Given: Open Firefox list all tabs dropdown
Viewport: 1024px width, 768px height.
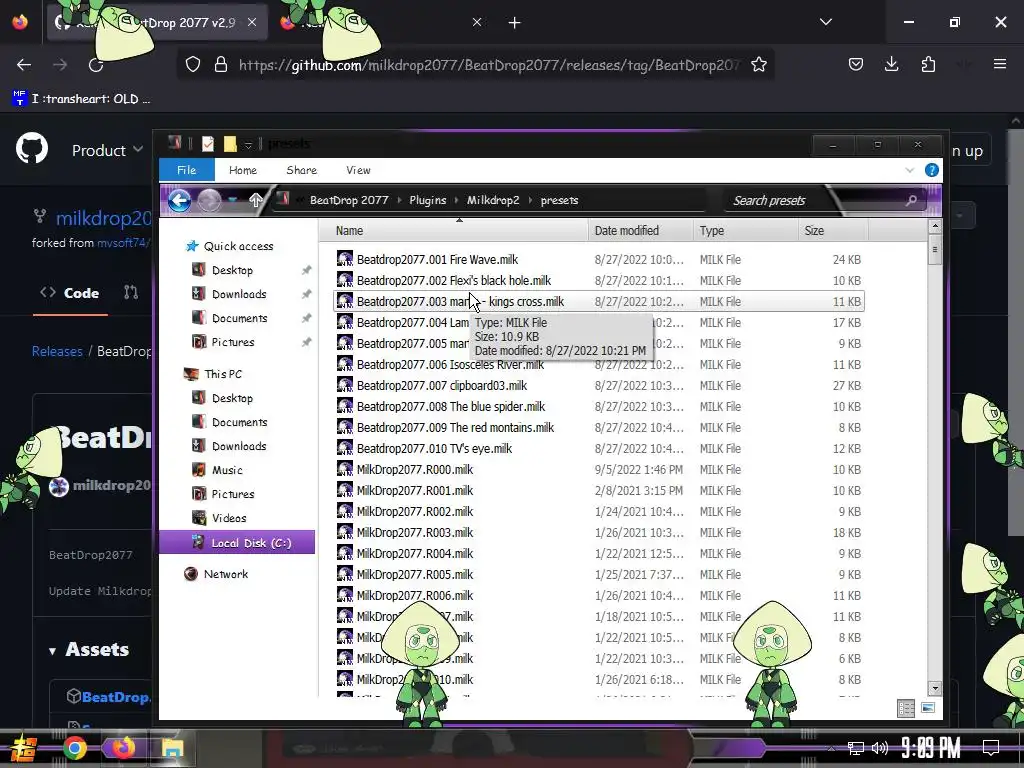Looking at the screenshot, I should pyautogui.click(x=826, y=22).
